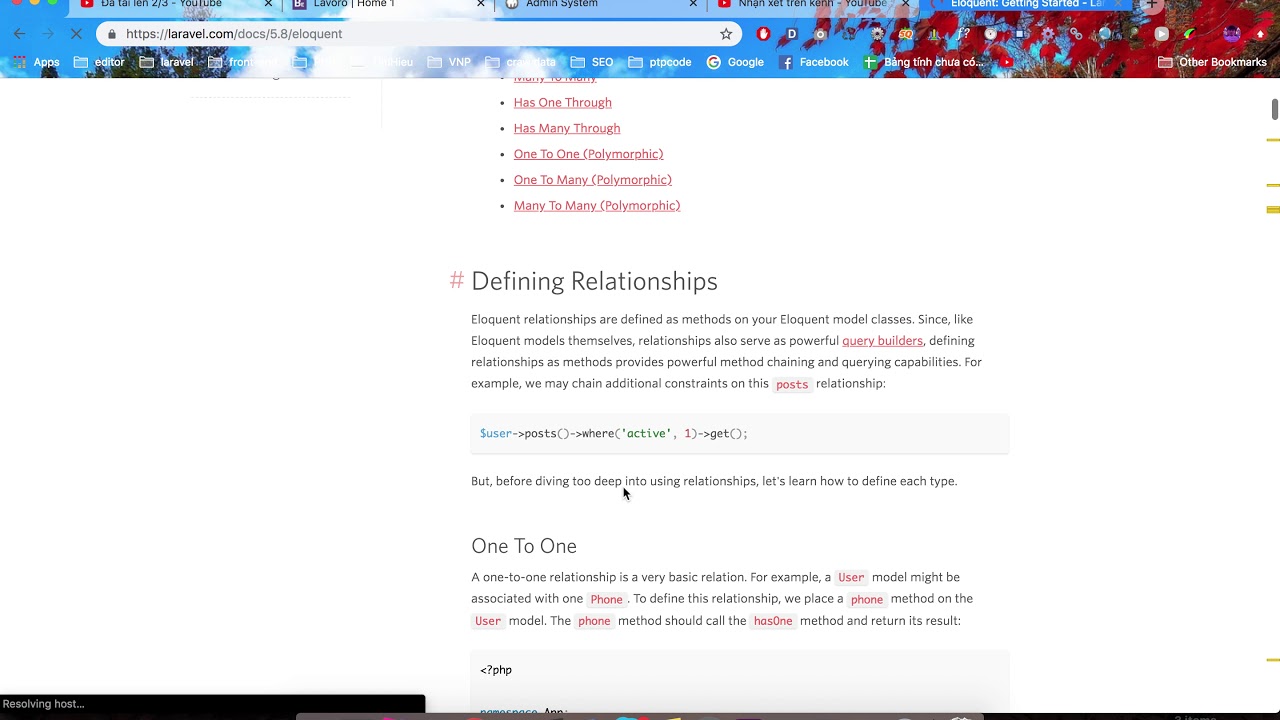Open the white play button extension
The height and width of the screenshot is (720, 1280).
(x=1161, y=34)
